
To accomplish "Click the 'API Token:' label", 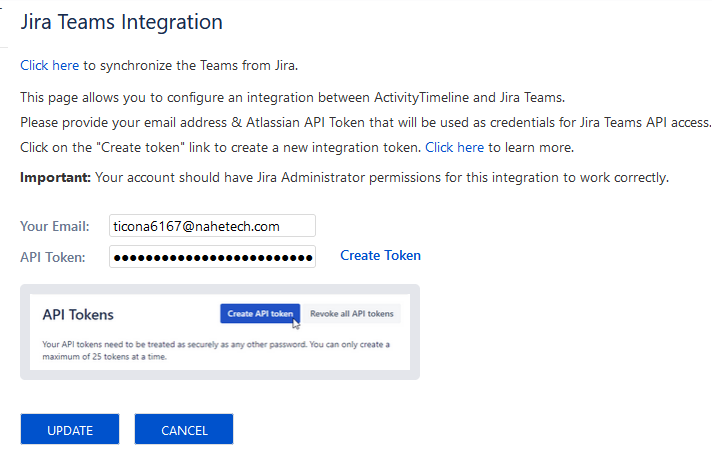I will [53, 257].
